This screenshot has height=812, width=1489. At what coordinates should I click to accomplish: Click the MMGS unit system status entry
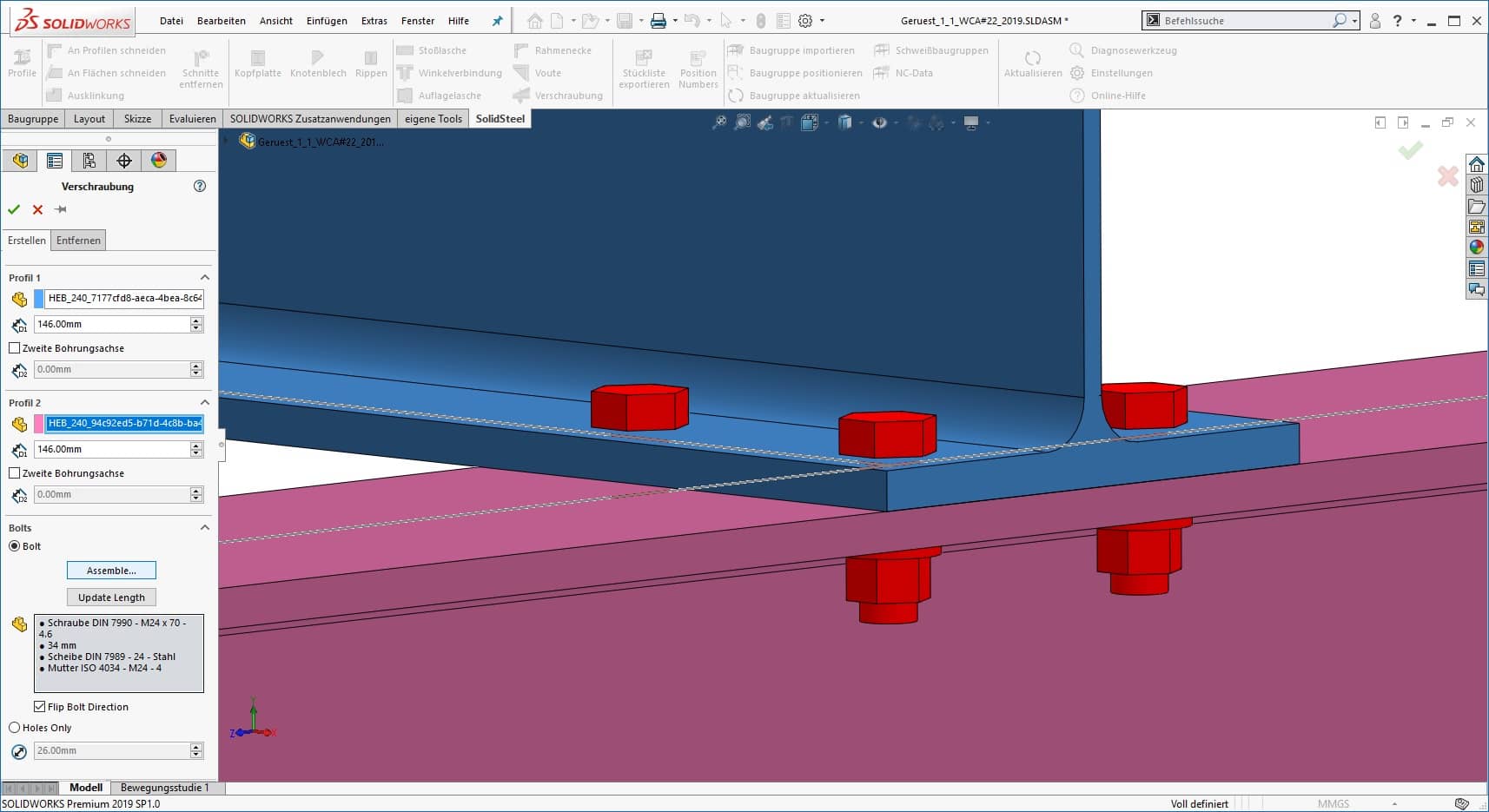(x=1333, y=804)
